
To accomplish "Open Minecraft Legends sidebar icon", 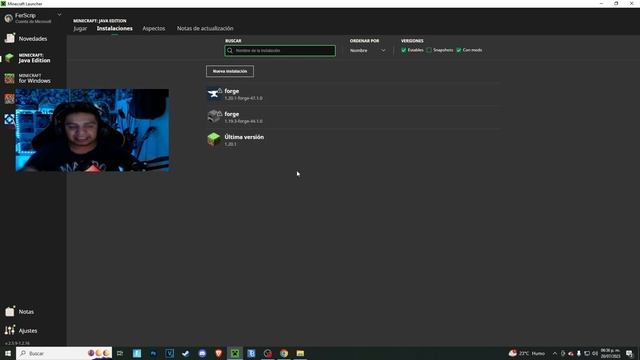I will tap(9, 119).
